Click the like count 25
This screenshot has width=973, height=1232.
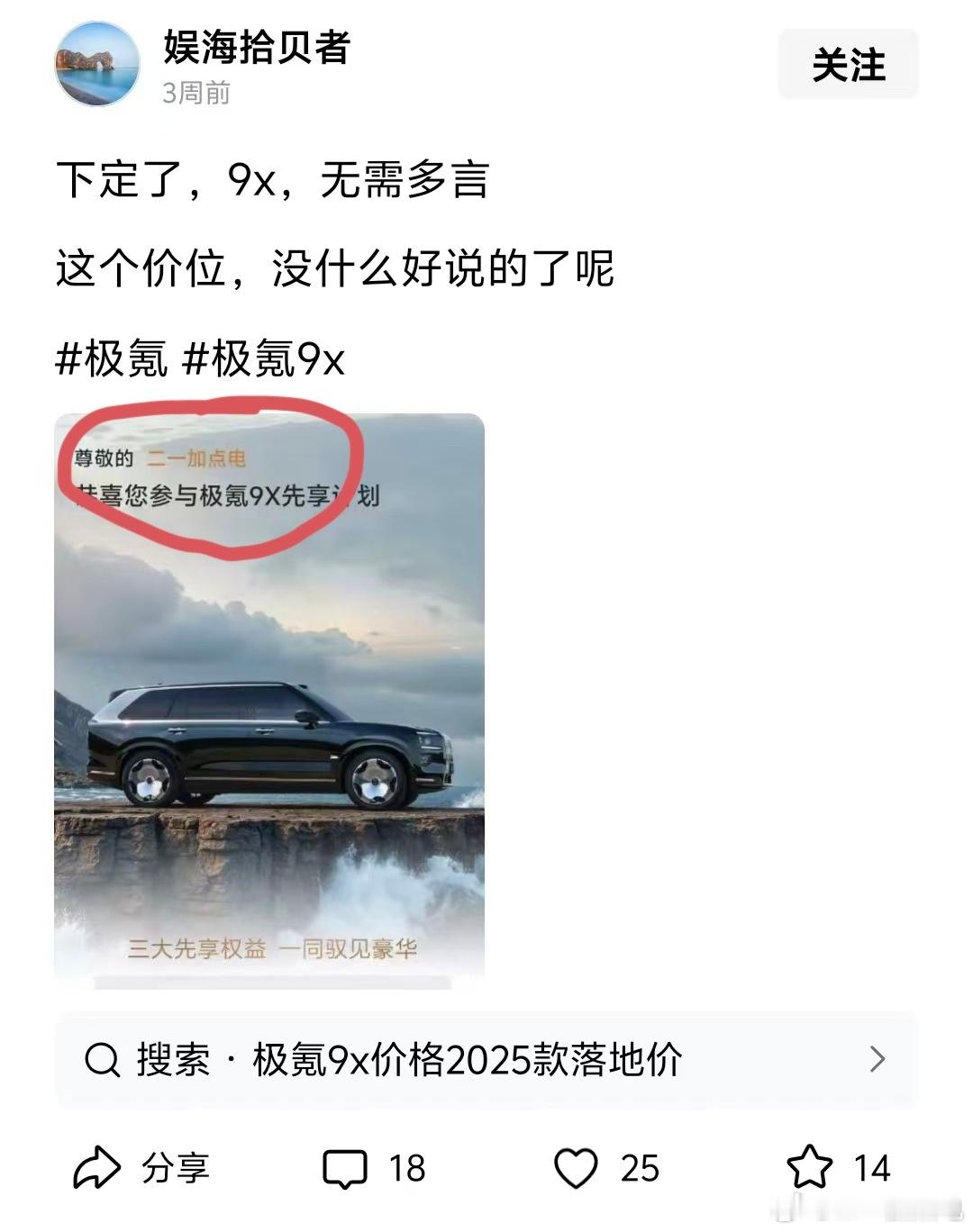[640, 1169]
